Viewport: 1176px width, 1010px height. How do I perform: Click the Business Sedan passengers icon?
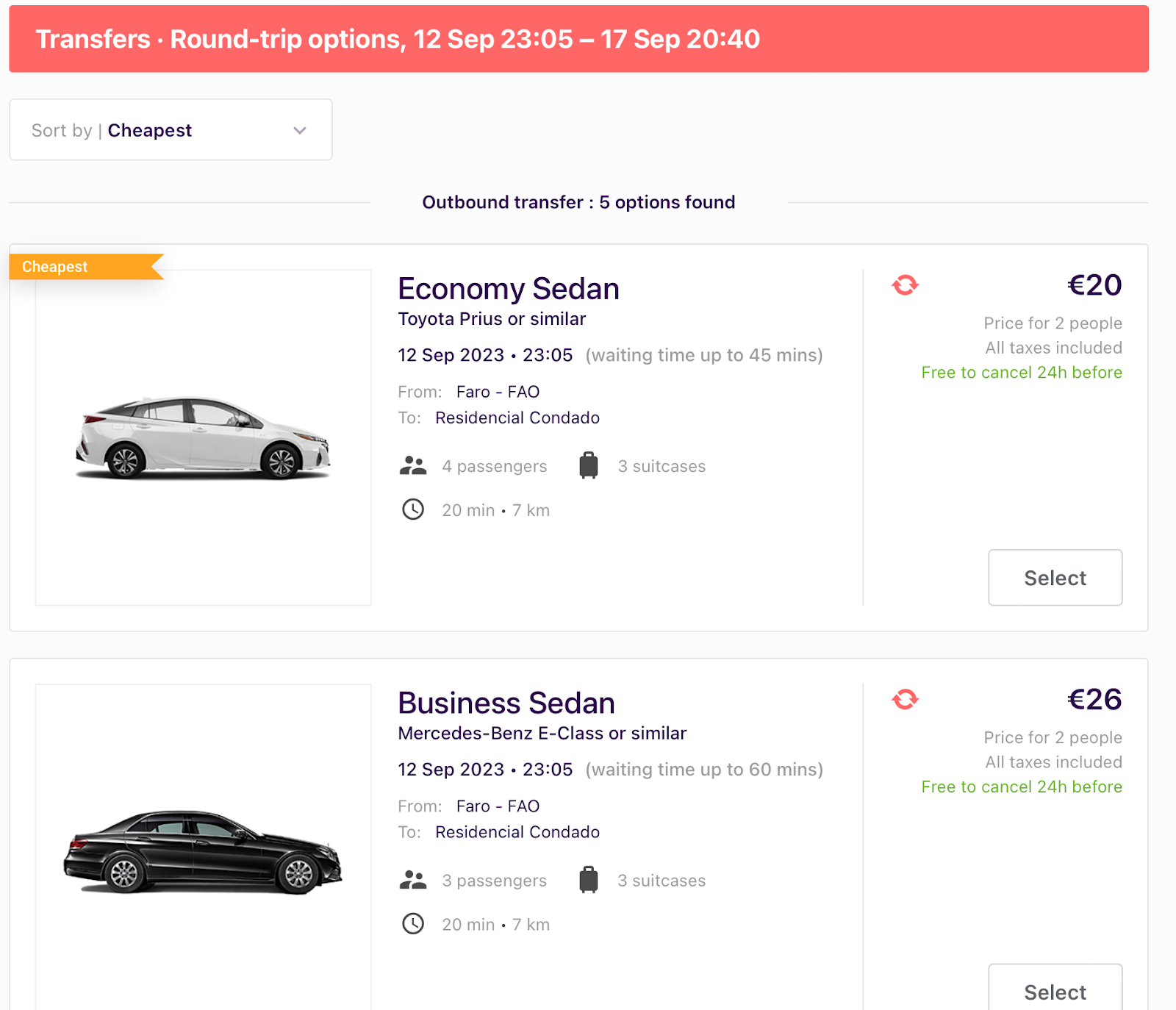click(413, 880)
